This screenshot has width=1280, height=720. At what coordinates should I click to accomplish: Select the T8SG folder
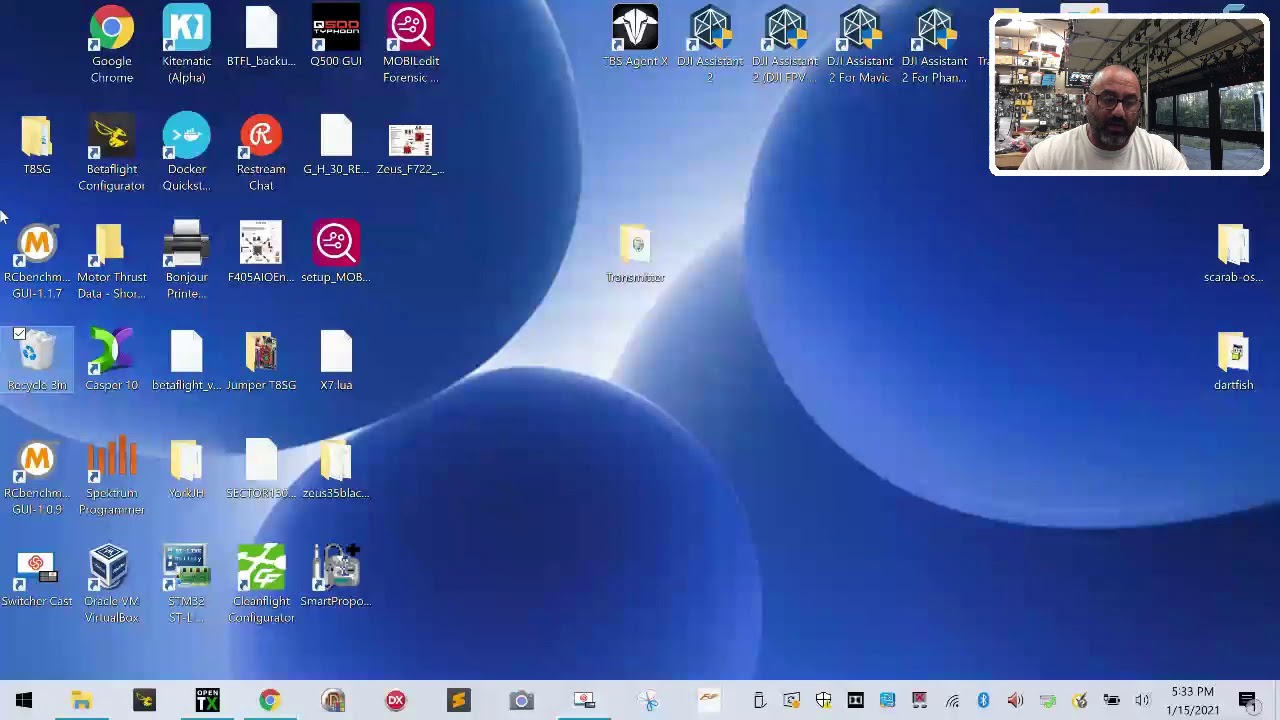37,146
